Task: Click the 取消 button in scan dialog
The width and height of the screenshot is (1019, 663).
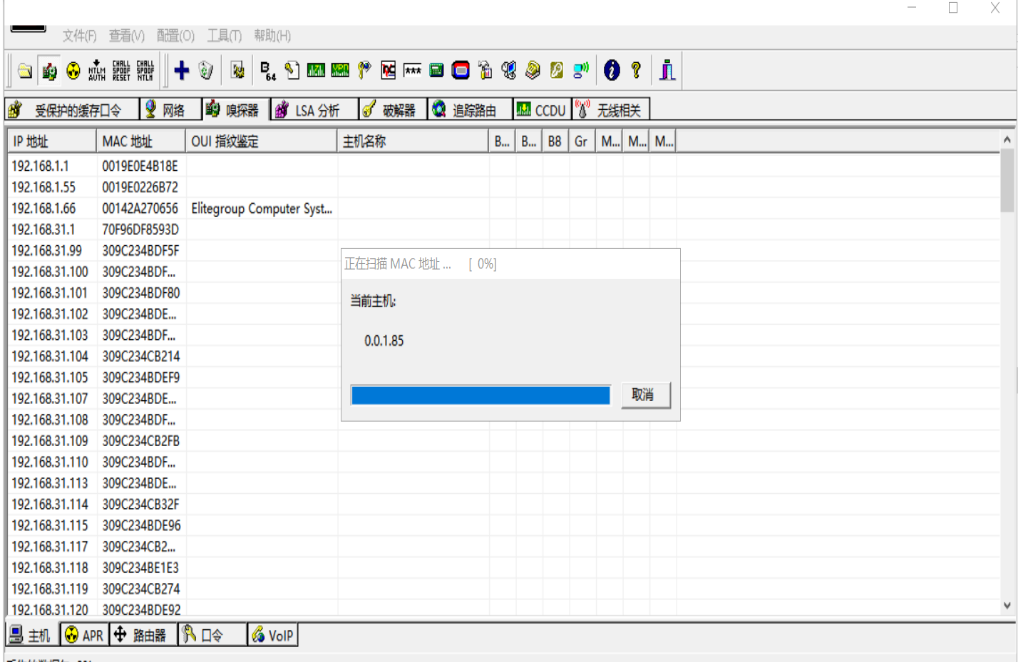Action: click(645, 395)
